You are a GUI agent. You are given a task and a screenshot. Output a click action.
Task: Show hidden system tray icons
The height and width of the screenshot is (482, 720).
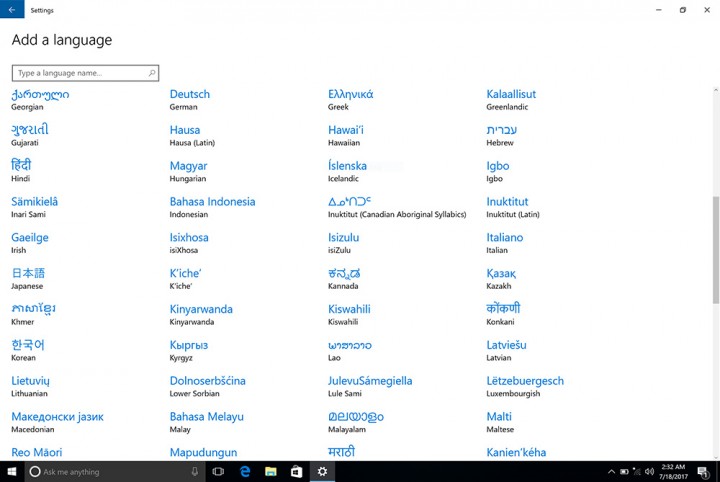tap(611, 471)
